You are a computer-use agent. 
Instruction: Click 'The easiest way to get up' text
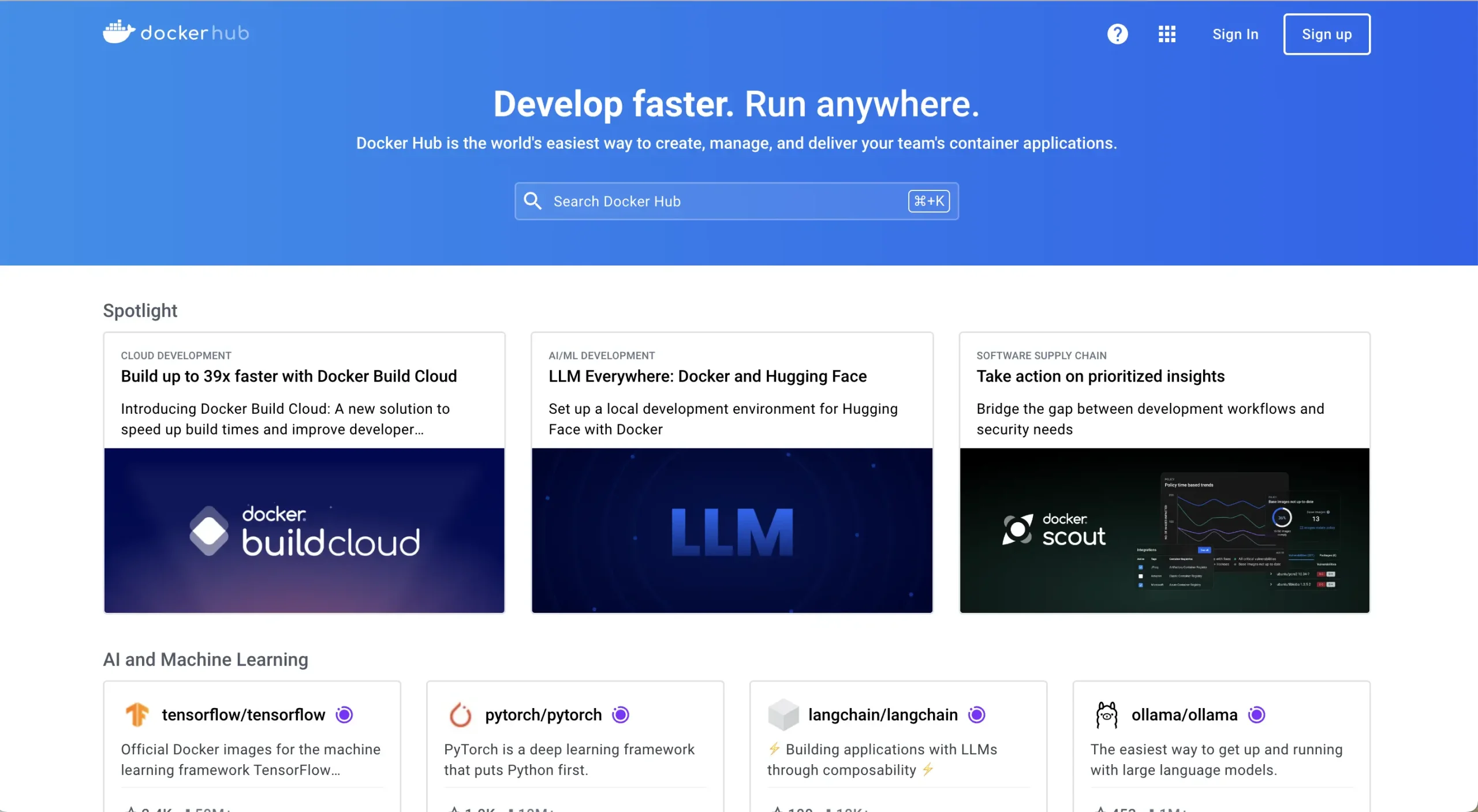point(1216,759)
